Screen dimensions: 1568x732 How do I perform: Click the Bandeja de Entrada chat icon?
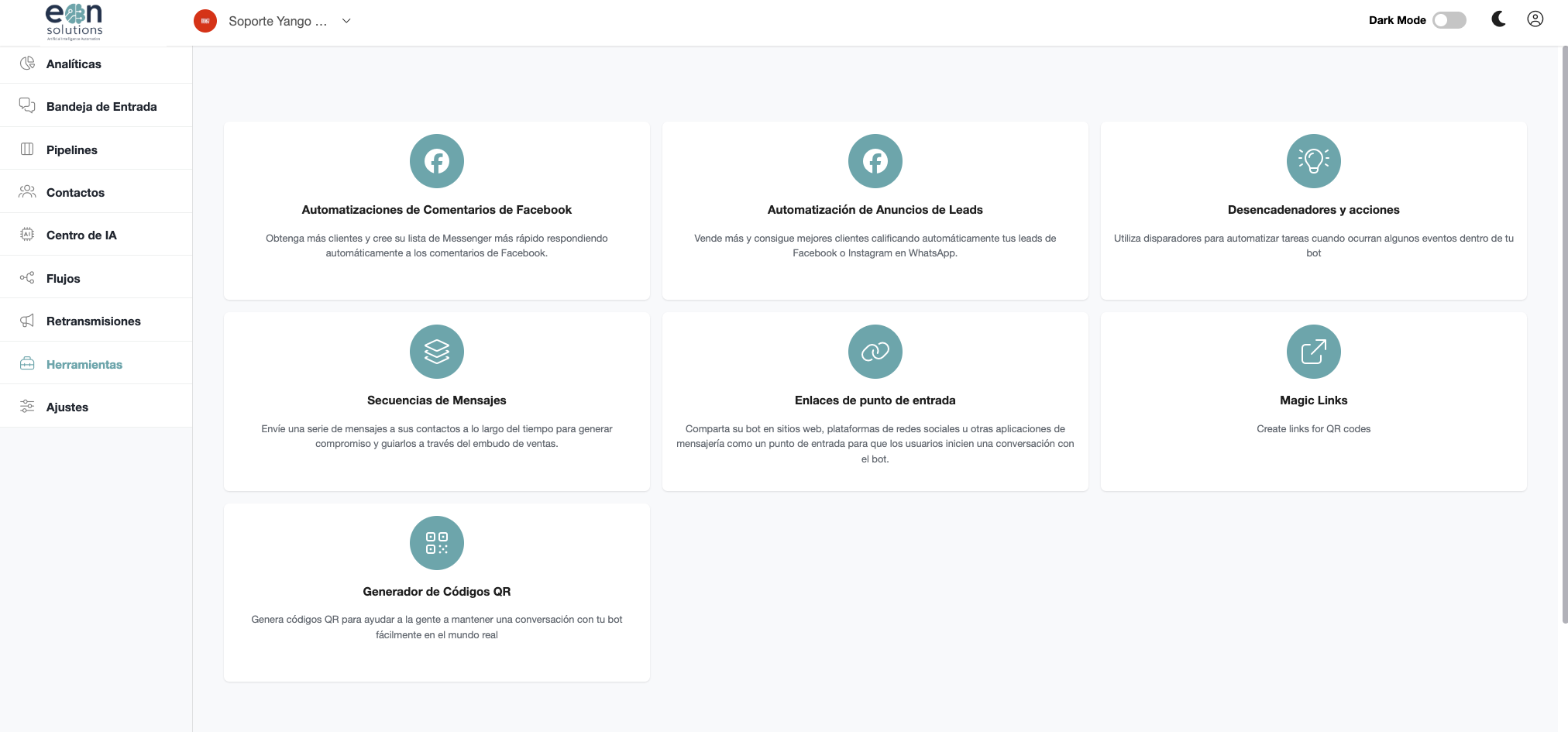point(27,105)
